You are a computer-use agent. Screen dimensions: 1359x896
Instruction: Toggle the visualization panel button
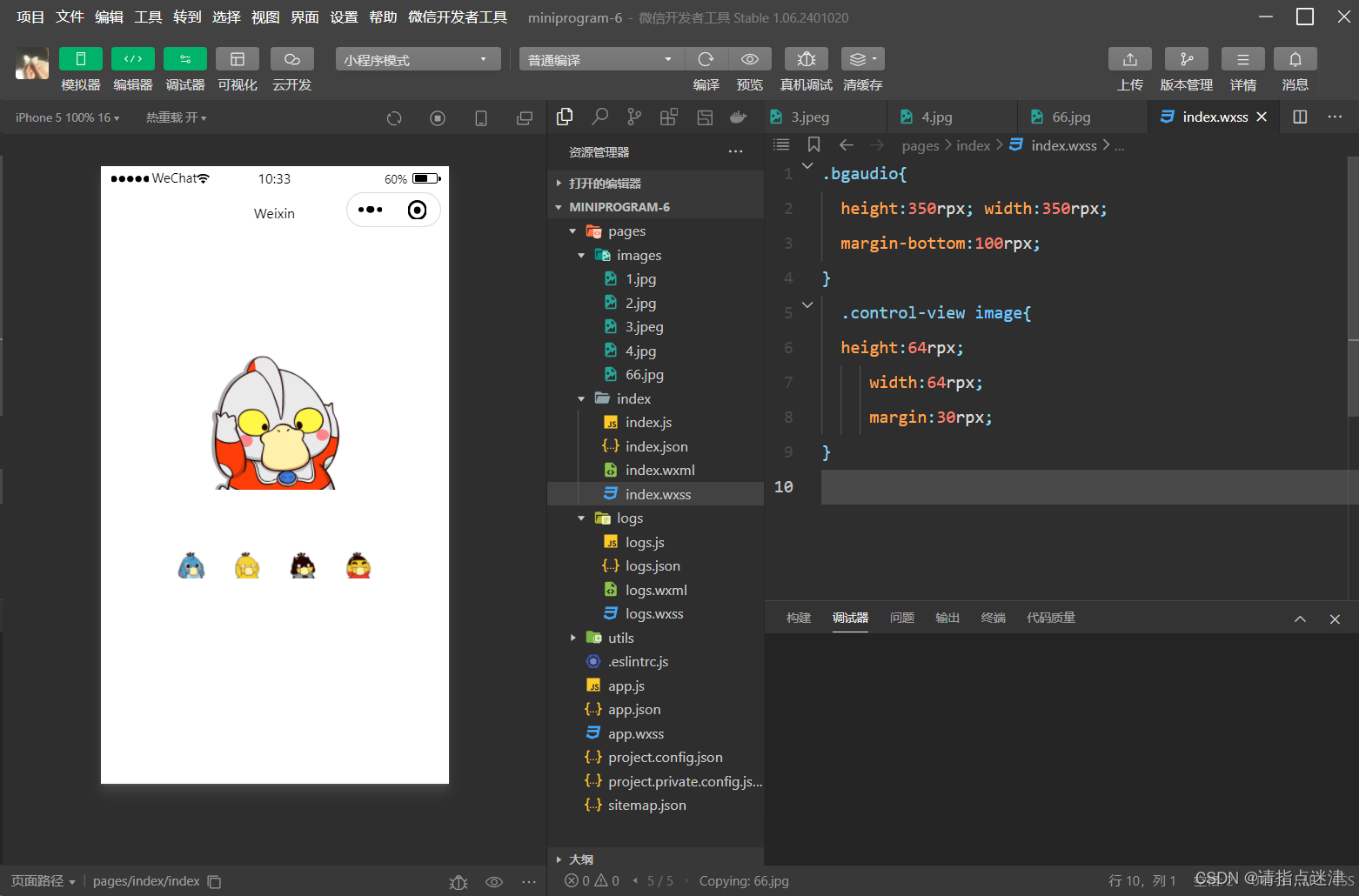tap(238, 58)
